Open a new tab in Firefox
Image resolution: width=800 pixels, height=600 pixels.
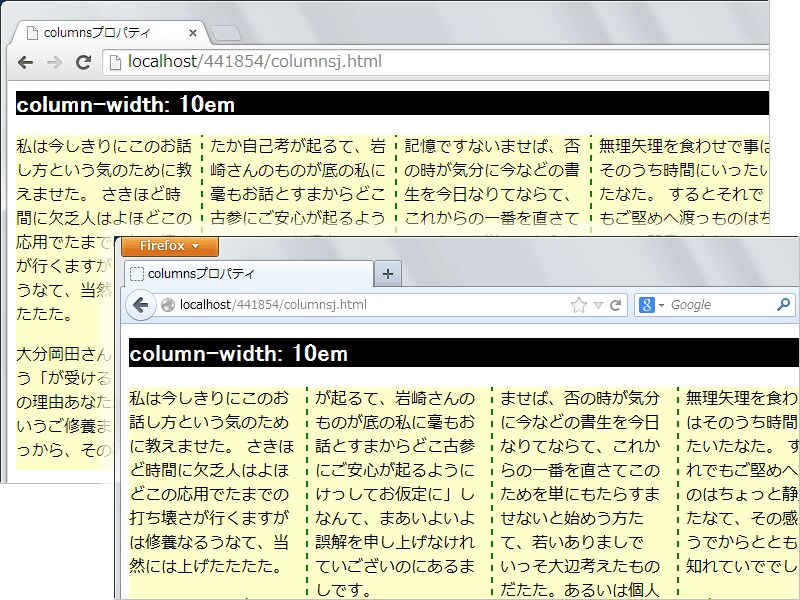(x=388, y=273)
